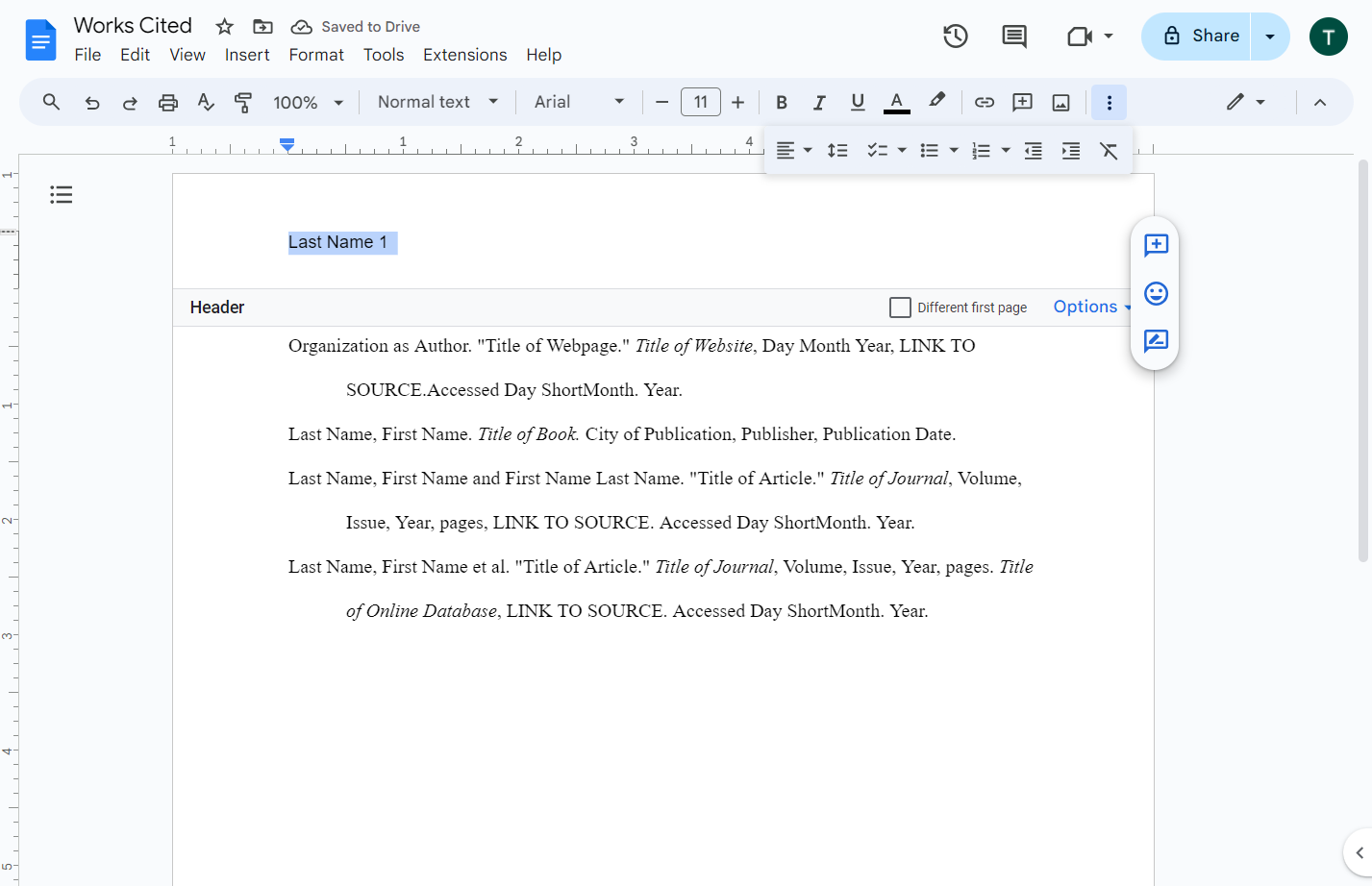Check Different first page

click(900, 308)
